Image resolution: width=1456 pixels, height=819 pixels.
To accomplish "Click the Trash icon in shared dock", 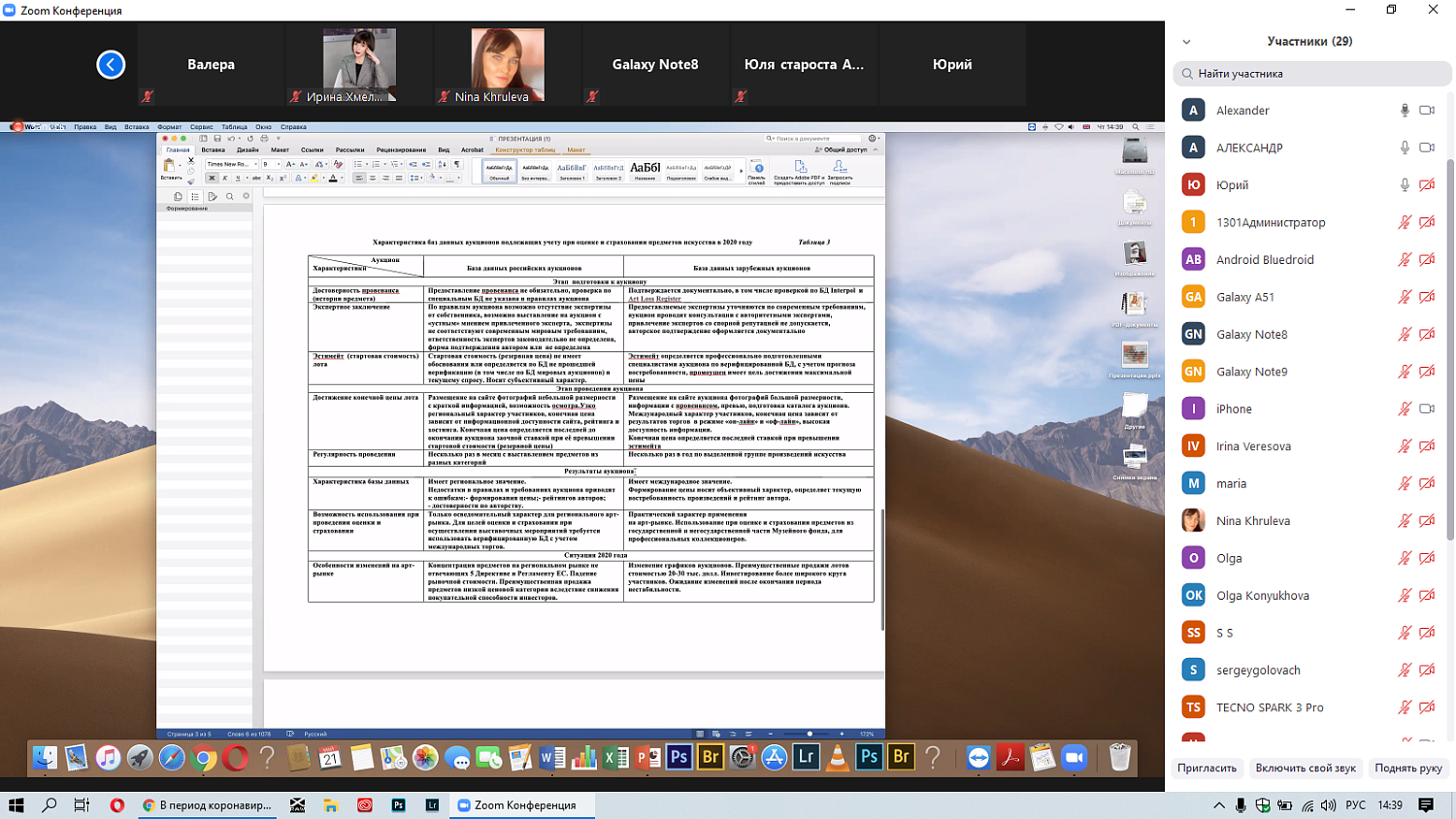I will coord(1120,758).
